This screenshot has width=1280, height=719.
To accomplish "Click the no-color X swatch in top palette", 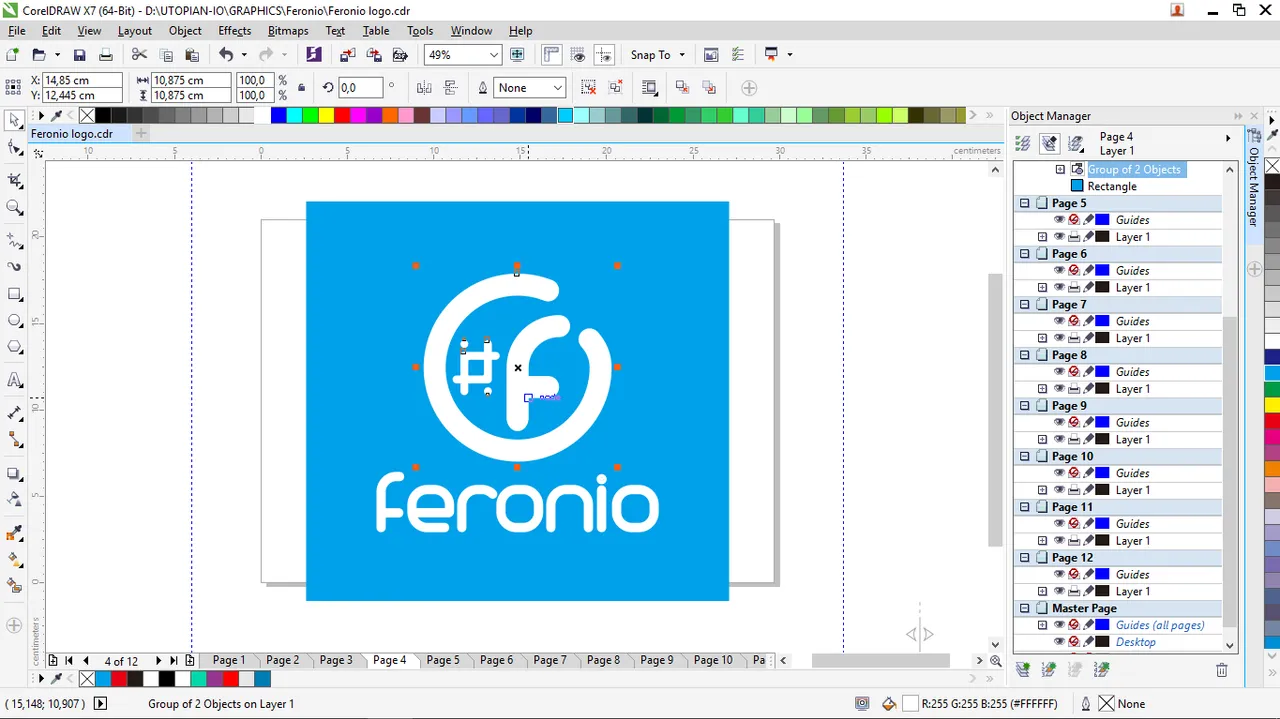I will [x=87, y=116].
